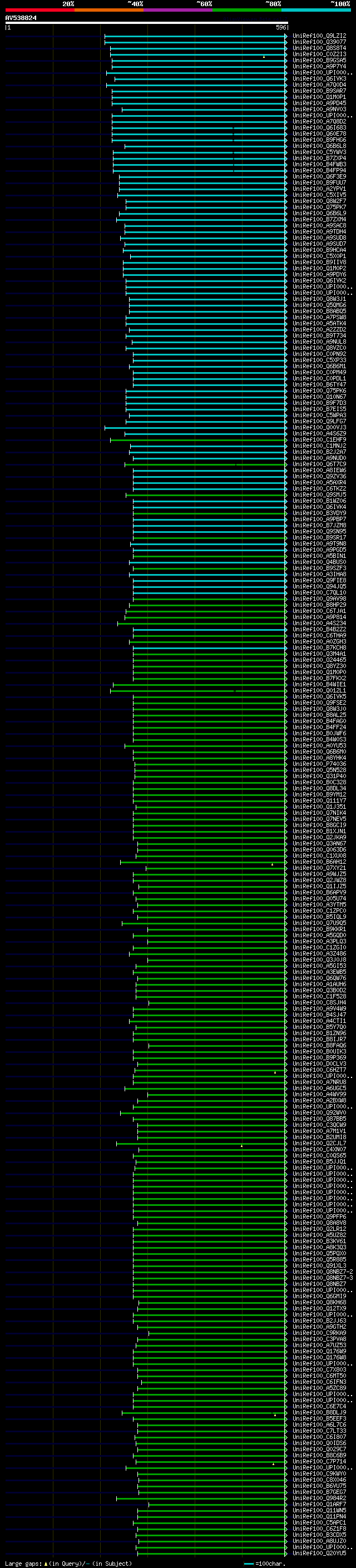Image resolution: width=356 pixels, height=1568 pixels.
Task: Click the purple ~60% identity legend segment
Action: click(179, 11)
